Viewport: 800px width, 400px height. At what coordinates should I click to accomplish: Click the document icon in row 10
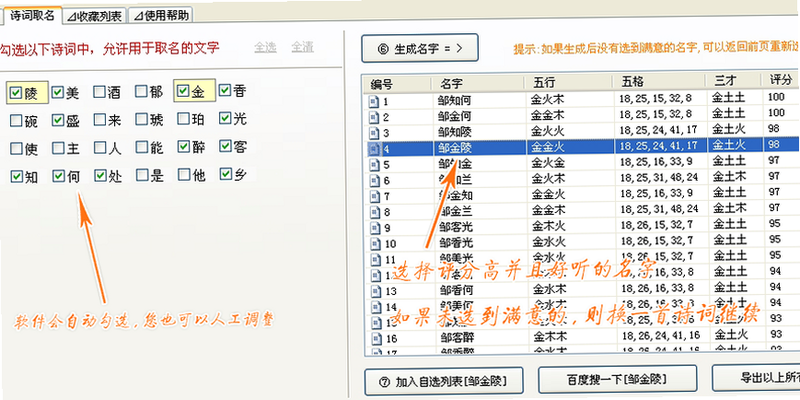point(375,244)
